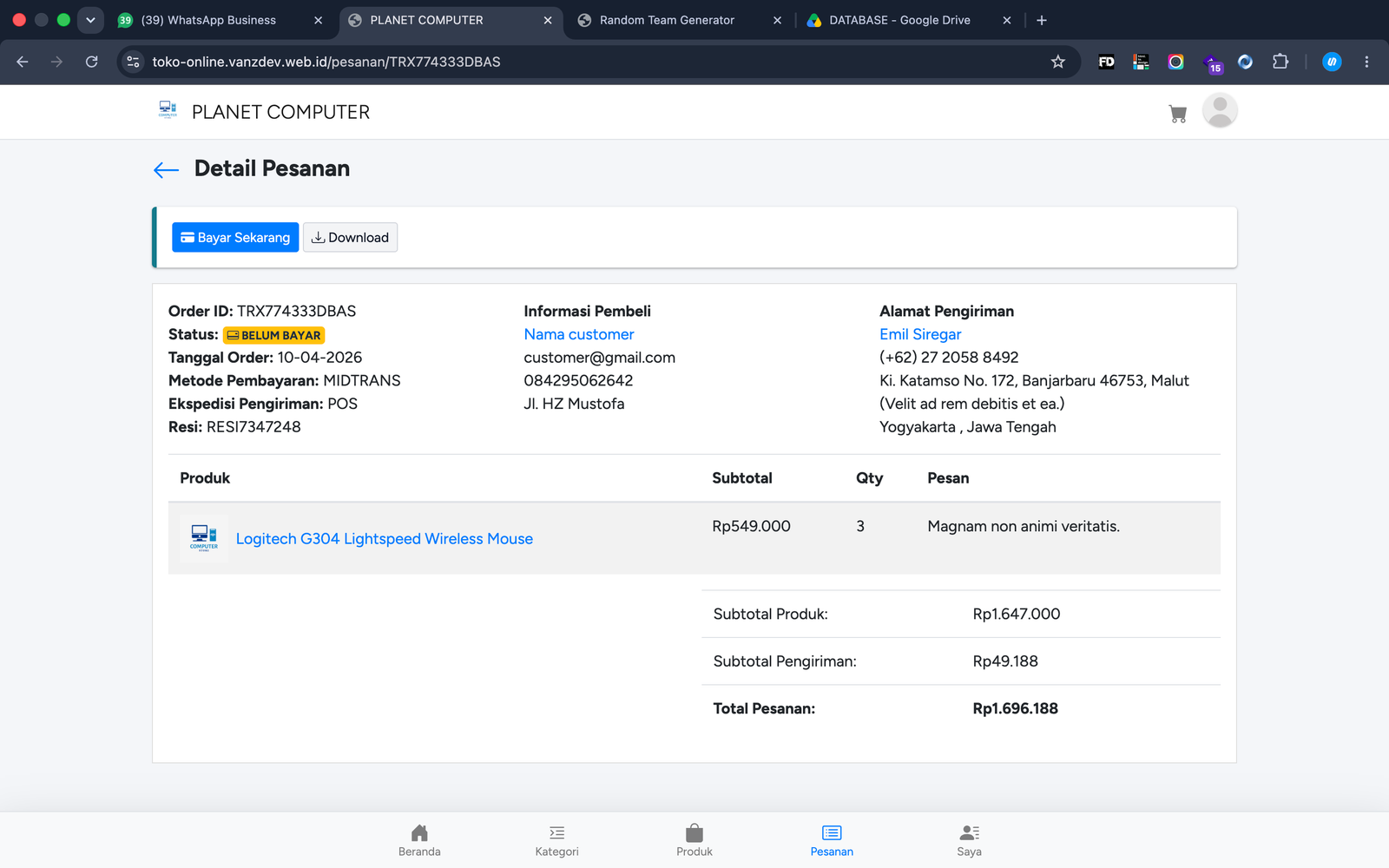Open Kategori icon in bottom navigation
Image resolution: width=1389 pixels, height=868 pixels.
[x=557, y=833]
